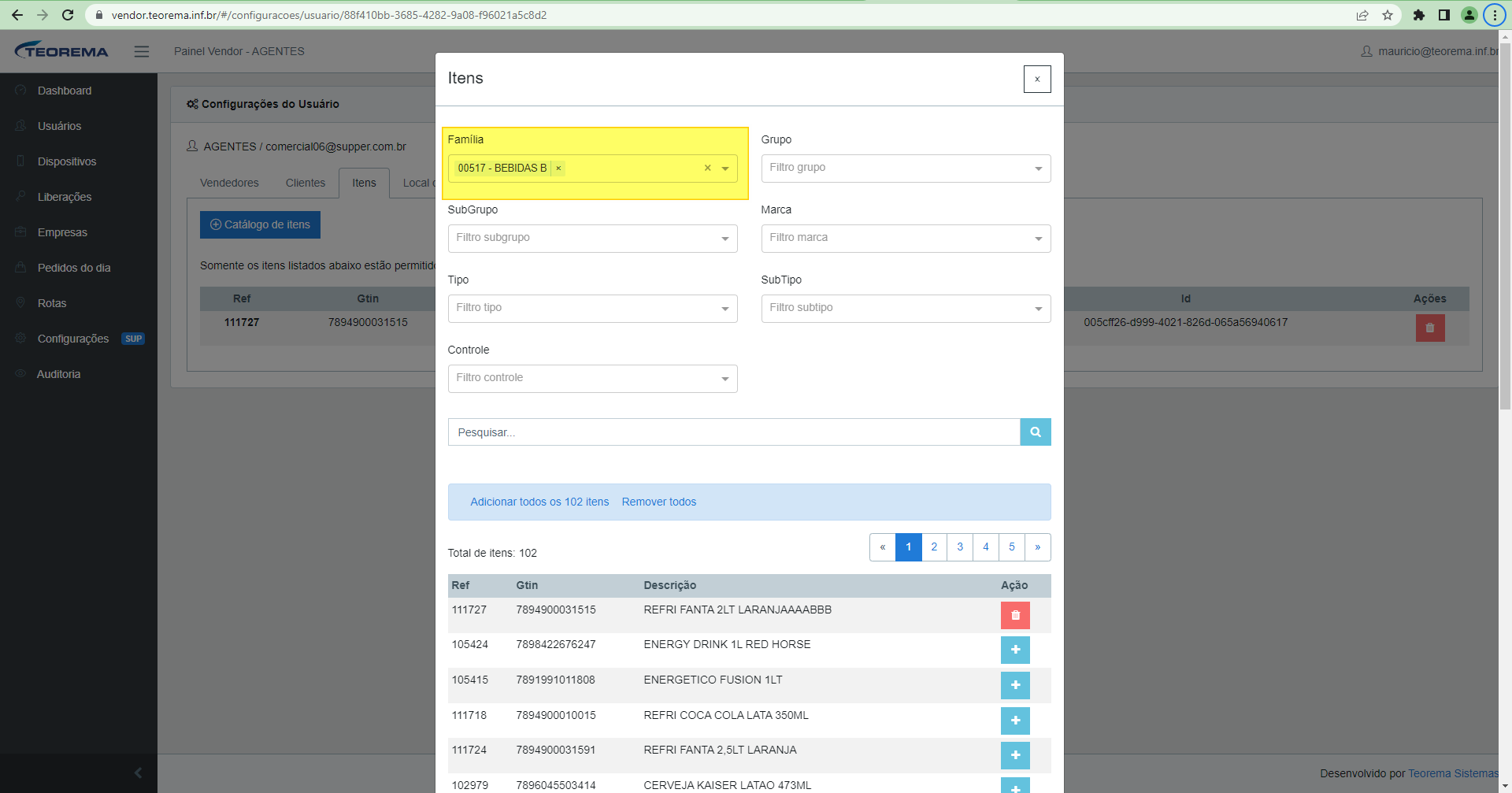1512x793 pixels.
Task: Click the Catálogo de itens button
Action: tap(260, 224)
